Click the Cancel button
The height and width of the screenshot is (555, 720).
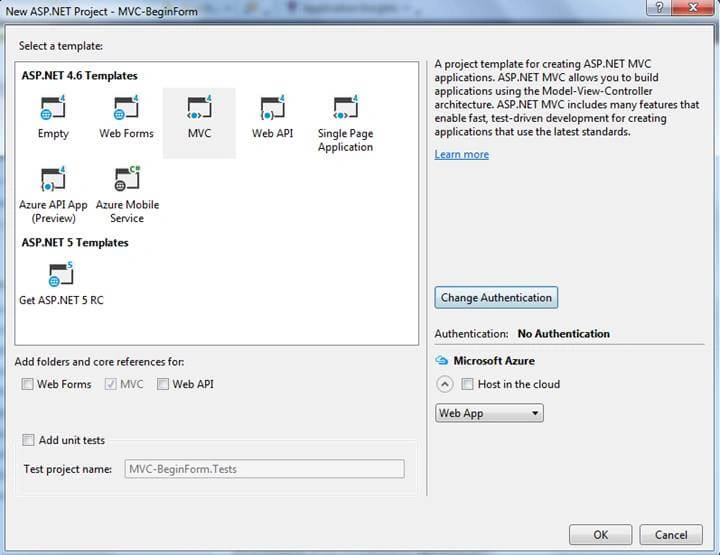[x=671, y=535]
